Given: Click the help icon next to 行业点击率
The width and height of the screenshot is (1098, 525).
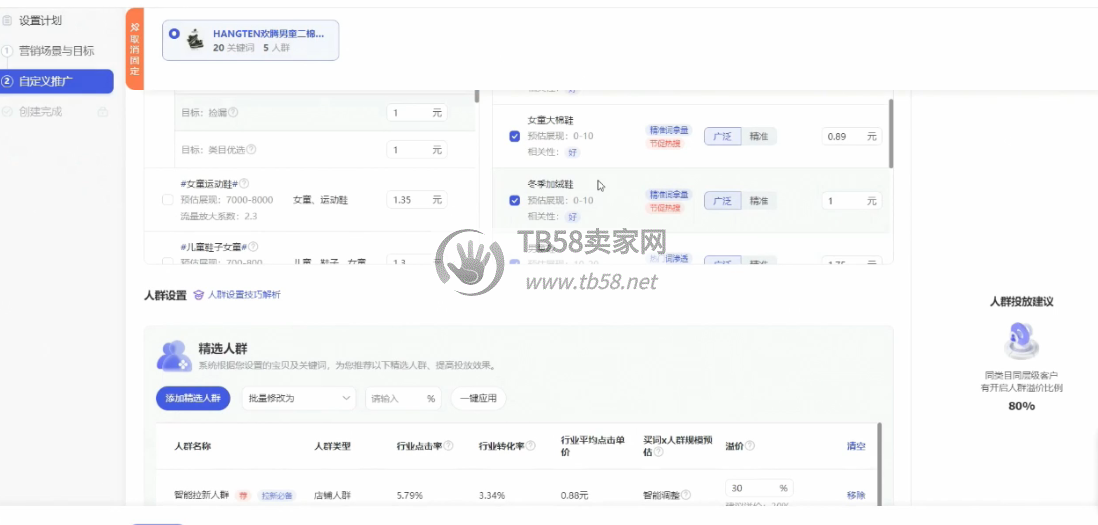Looking at the screenshot, I should [449, 446].
